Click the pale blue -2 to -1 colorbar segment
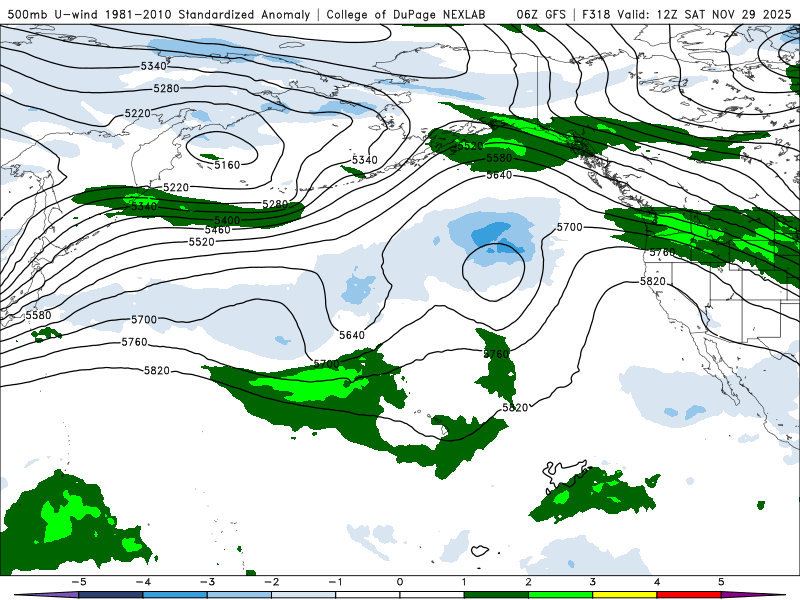800x600 pixels. [304, 595]
